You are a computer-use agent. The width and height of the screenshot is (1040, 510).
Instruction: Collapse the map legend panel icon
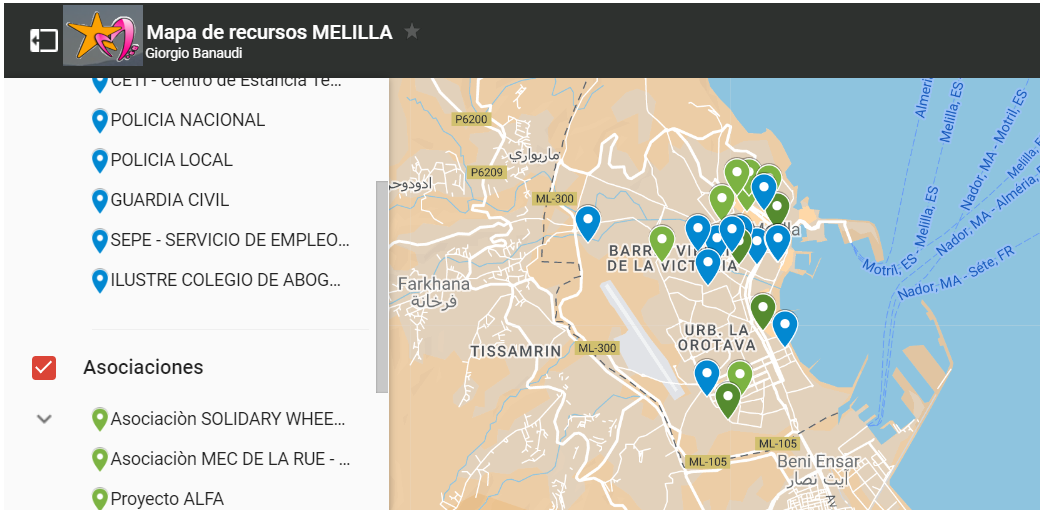tap(44, 40)
